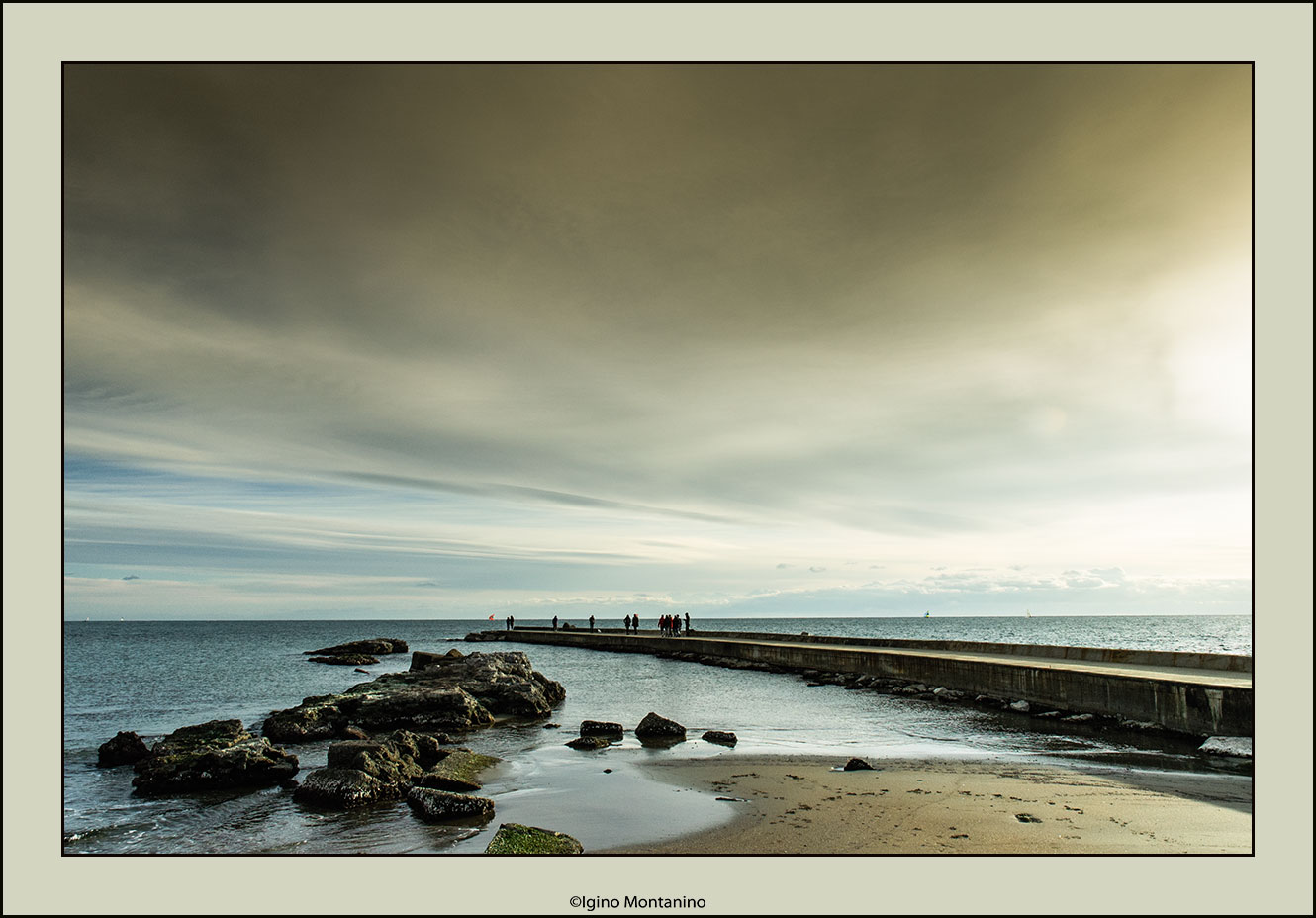This screenshot has height=918, width=1316.
Task: Click the flat rocks farthest offshore
Action: (356, 650)
